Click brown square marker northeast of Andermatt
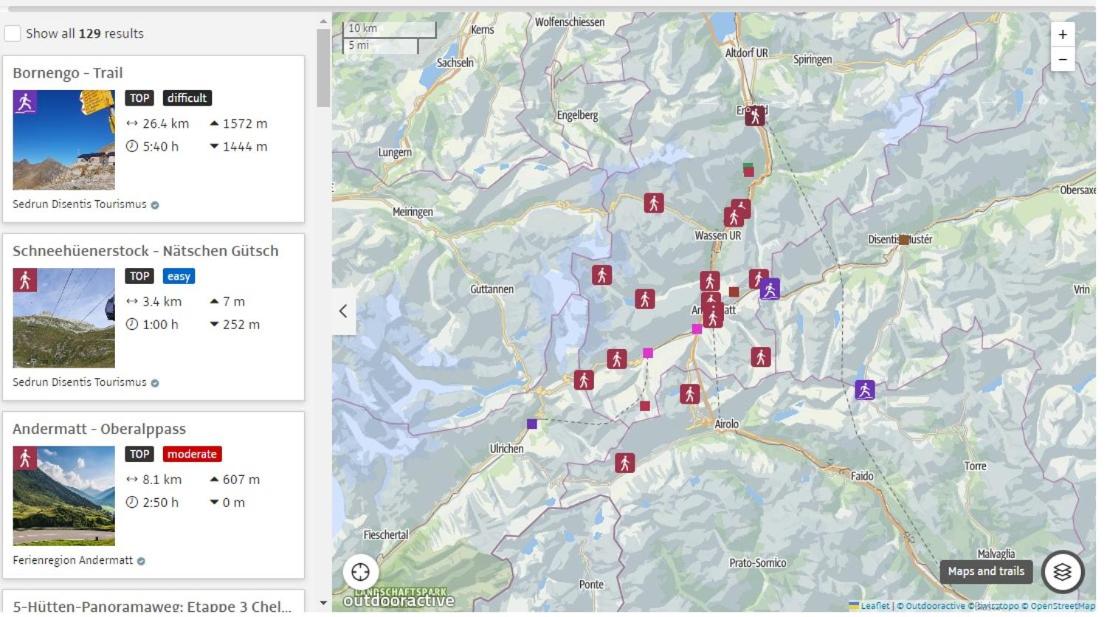Screen dimensions: 1107x617 (734, 292)
